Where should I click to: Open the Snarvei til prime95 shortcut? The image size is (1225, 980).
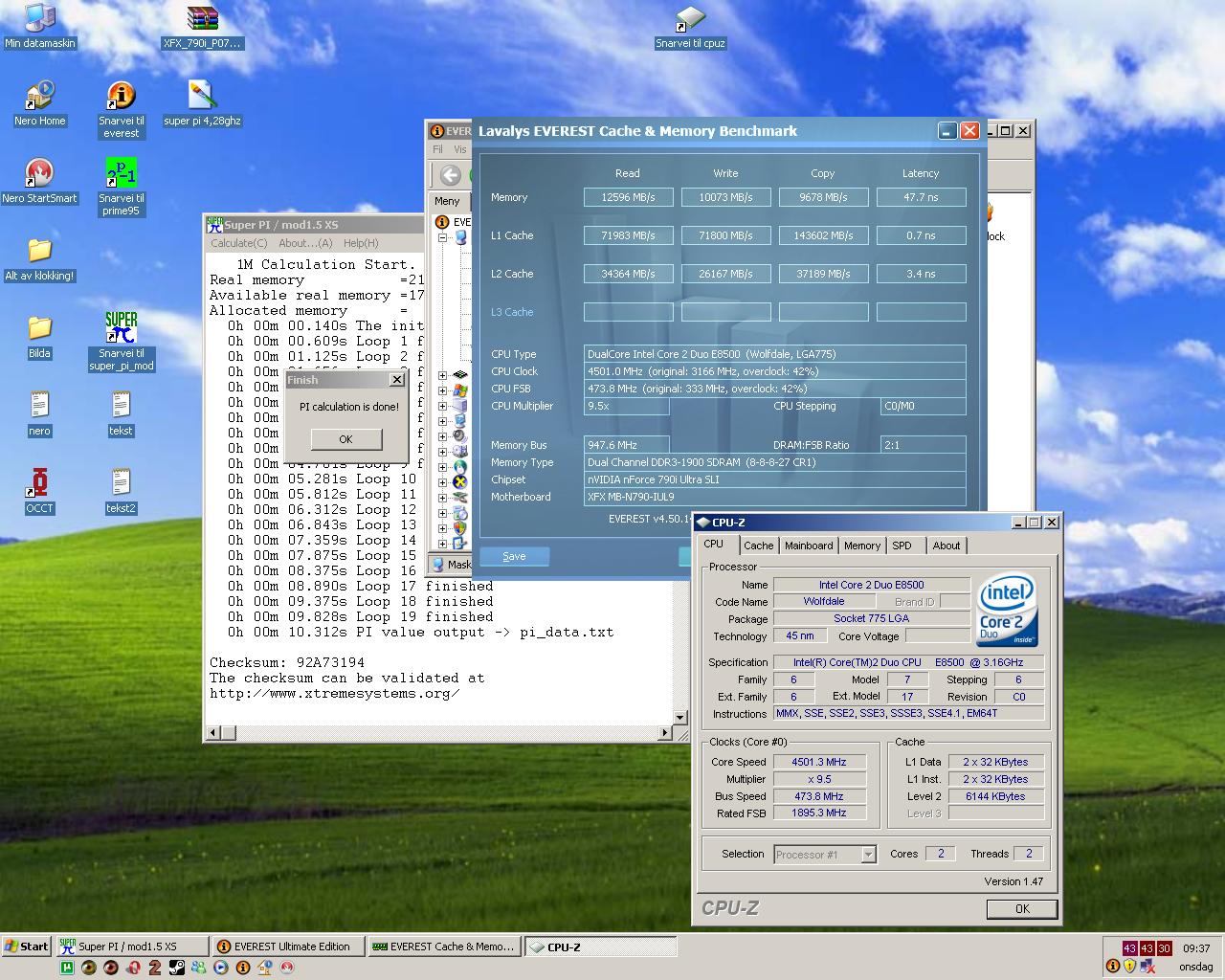click(x=121, y=187)
